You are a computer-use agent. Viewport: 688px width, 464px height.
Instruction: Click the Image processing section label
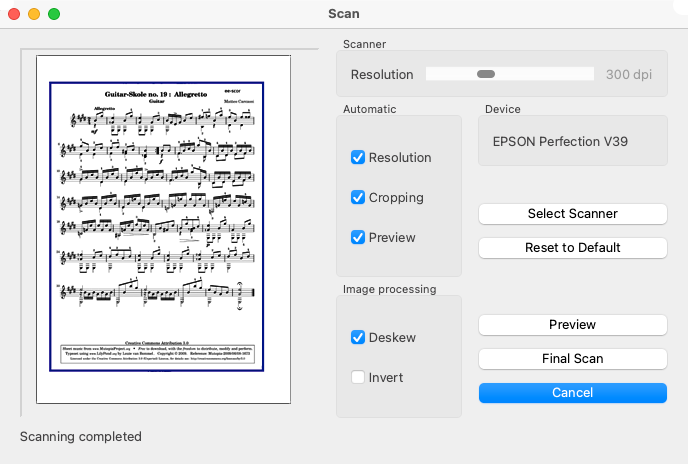(x=390, y=289)
